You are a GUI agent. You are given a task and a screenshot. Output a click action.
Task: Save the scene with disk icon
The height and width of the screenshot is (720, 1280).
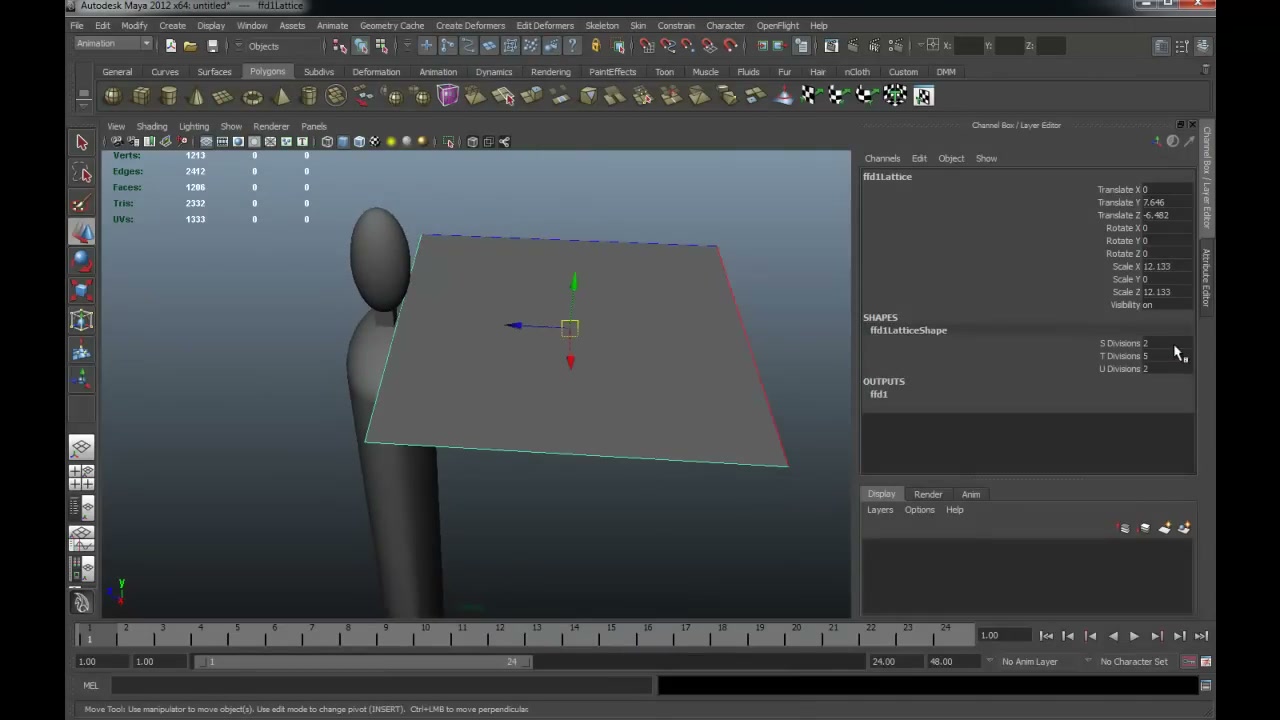212,46
